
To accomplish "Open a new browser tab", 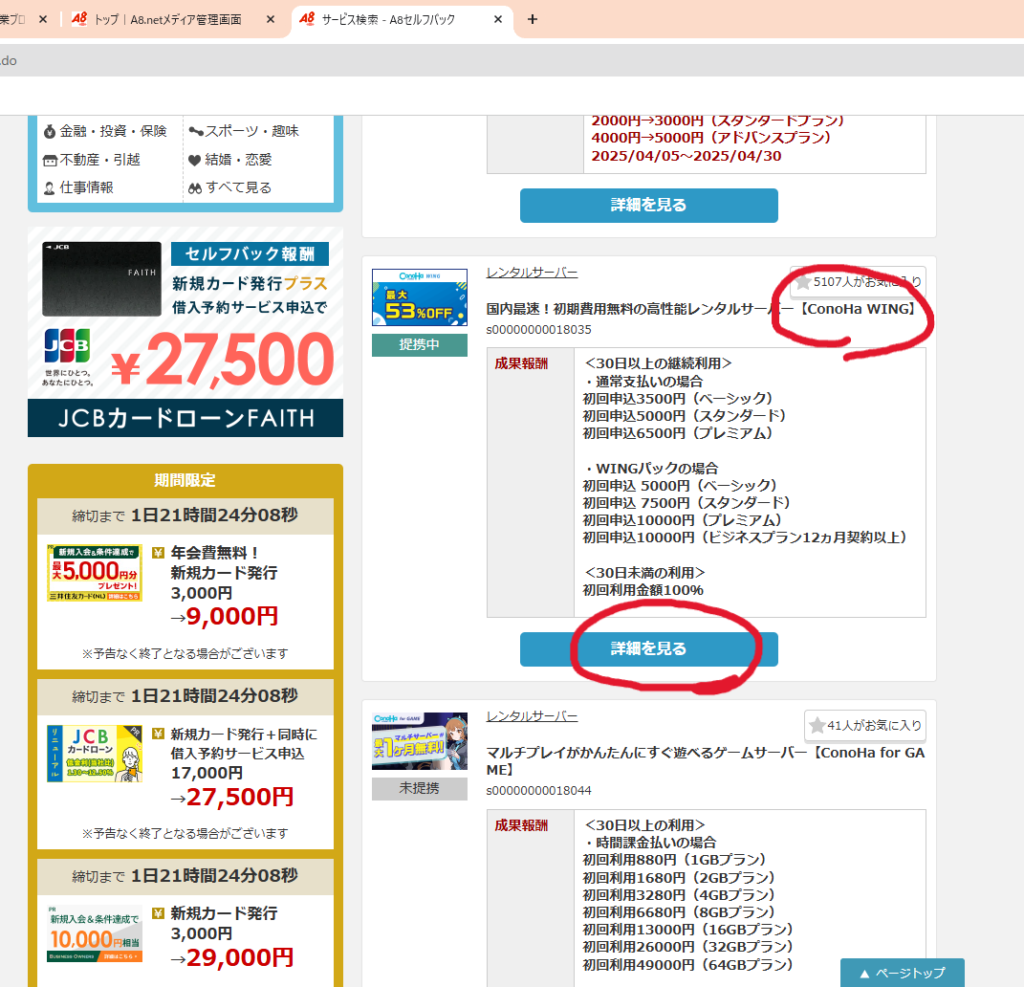I will coord(532,20).
